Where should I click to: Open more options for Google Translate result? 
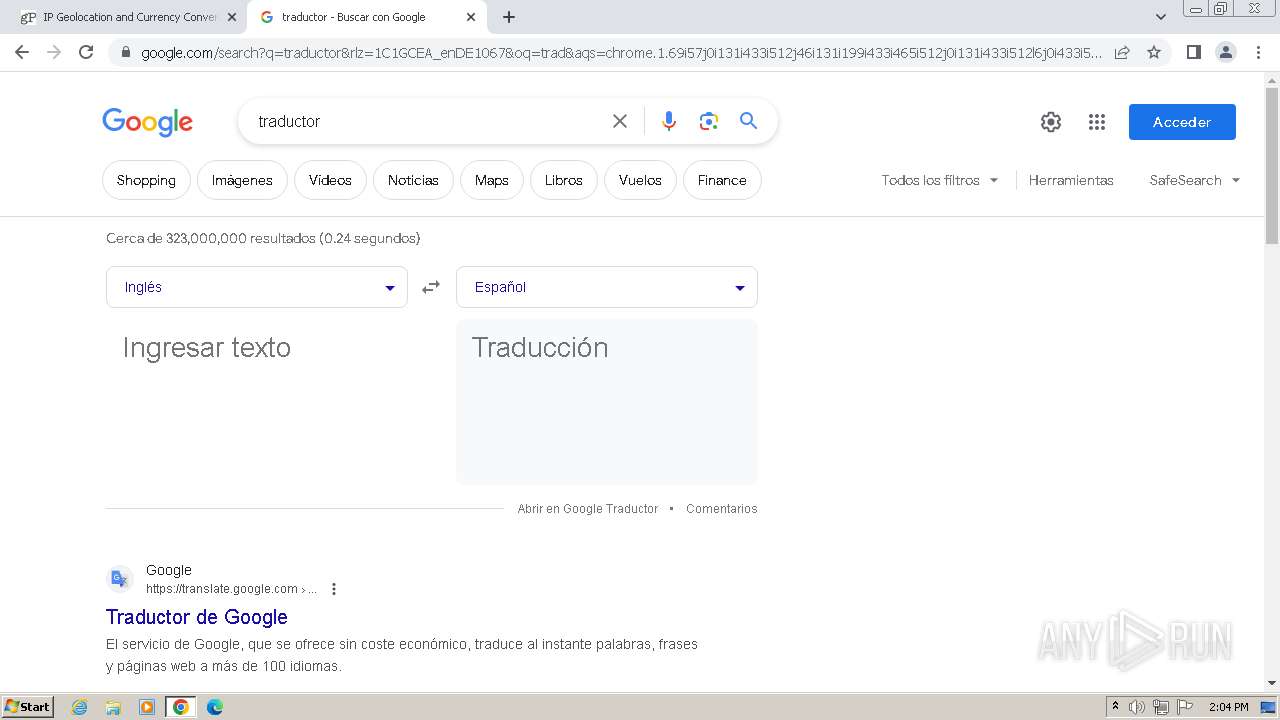coord(334,589)
